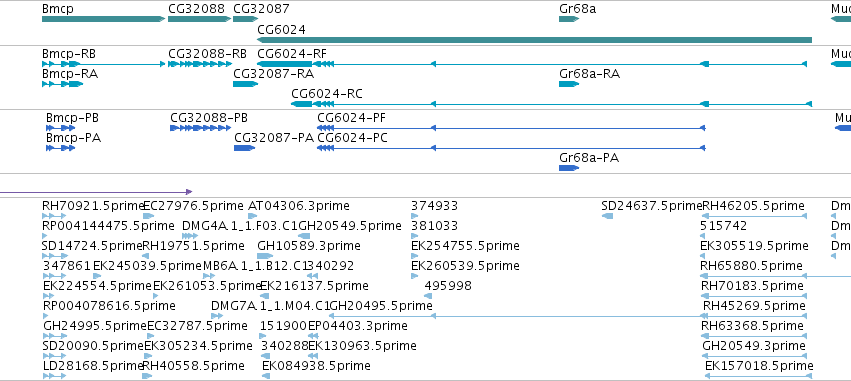Click EST EK261053.5prime

click(207, 286)
